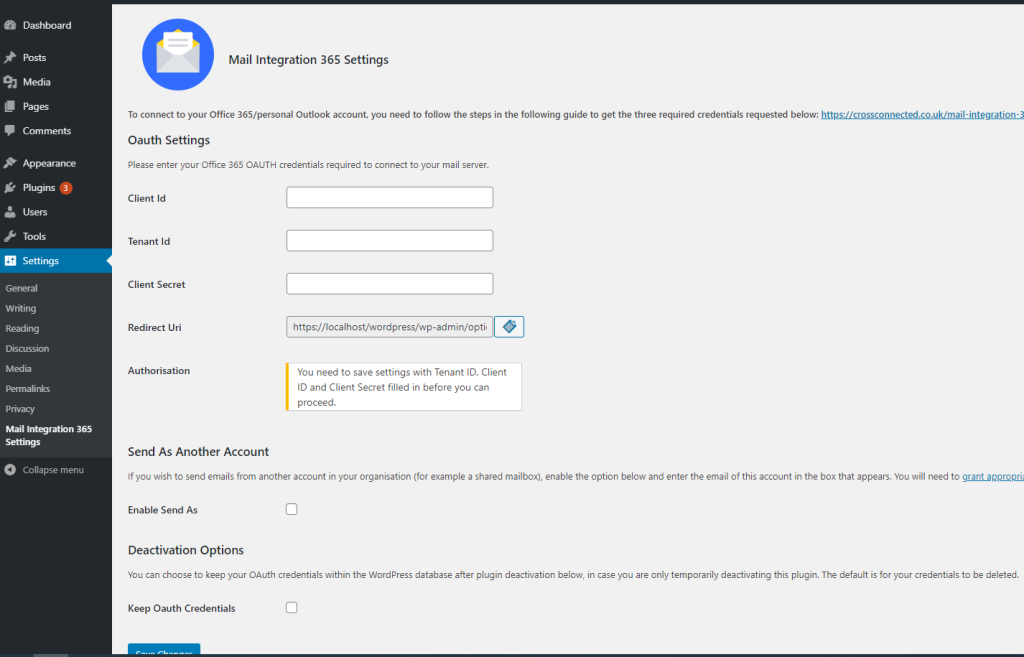Click the Mail Integration 365 envelope logo

coord(178,54)
